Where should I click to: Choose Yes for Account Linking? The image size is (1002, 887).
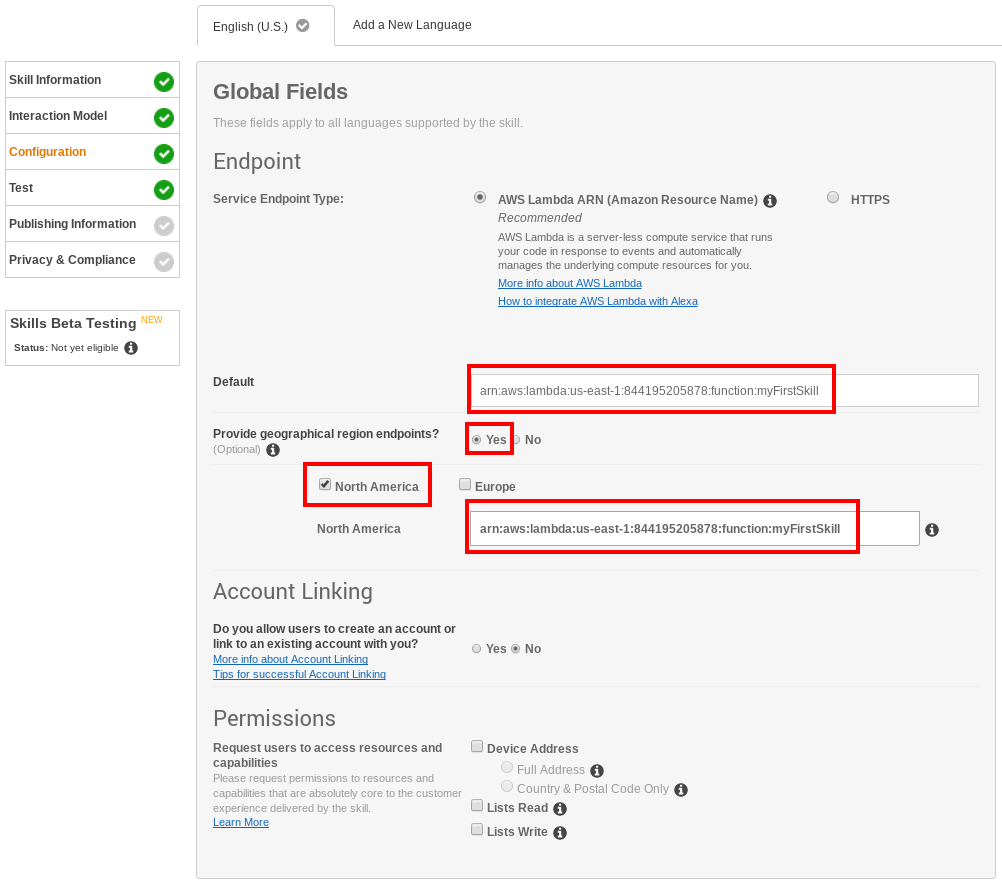[x=477, y=649]
